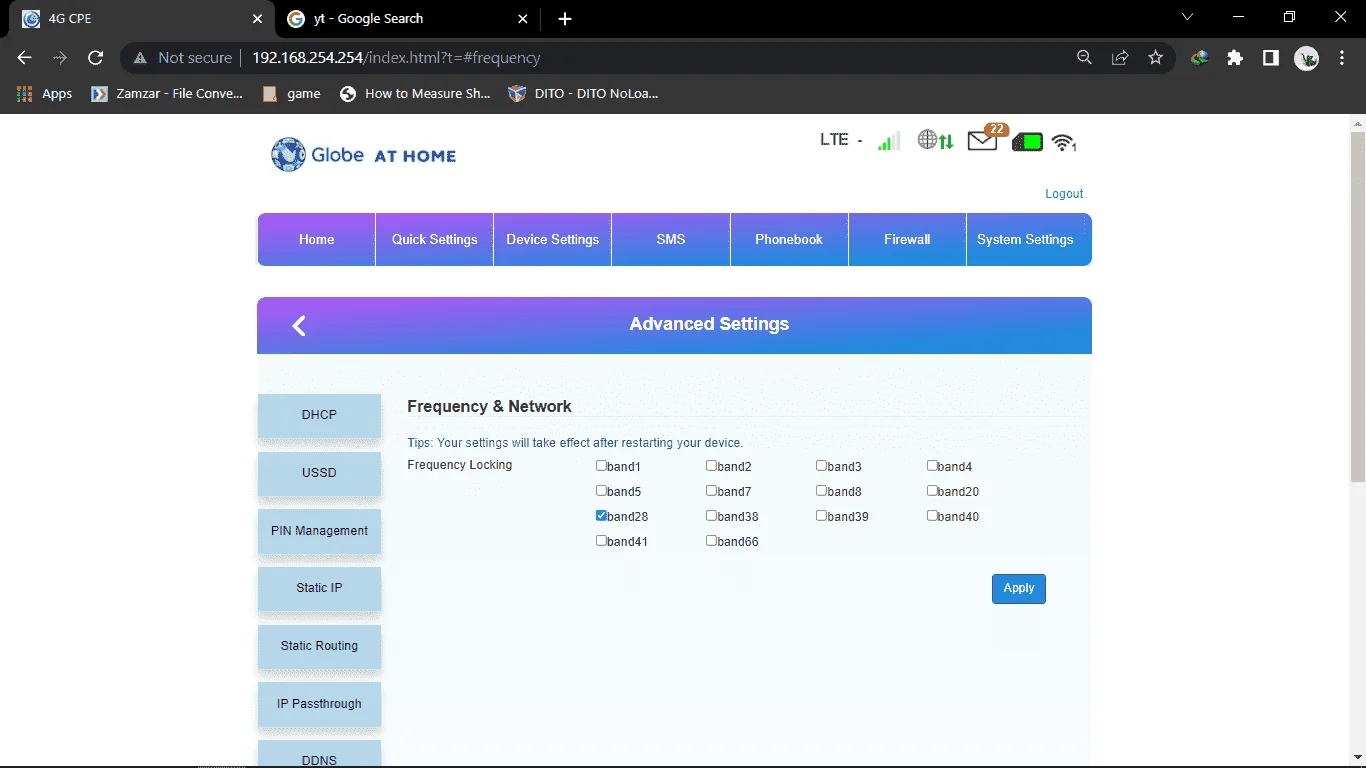Open the DITO NoLoad bookmark

[x=583, y=93]
